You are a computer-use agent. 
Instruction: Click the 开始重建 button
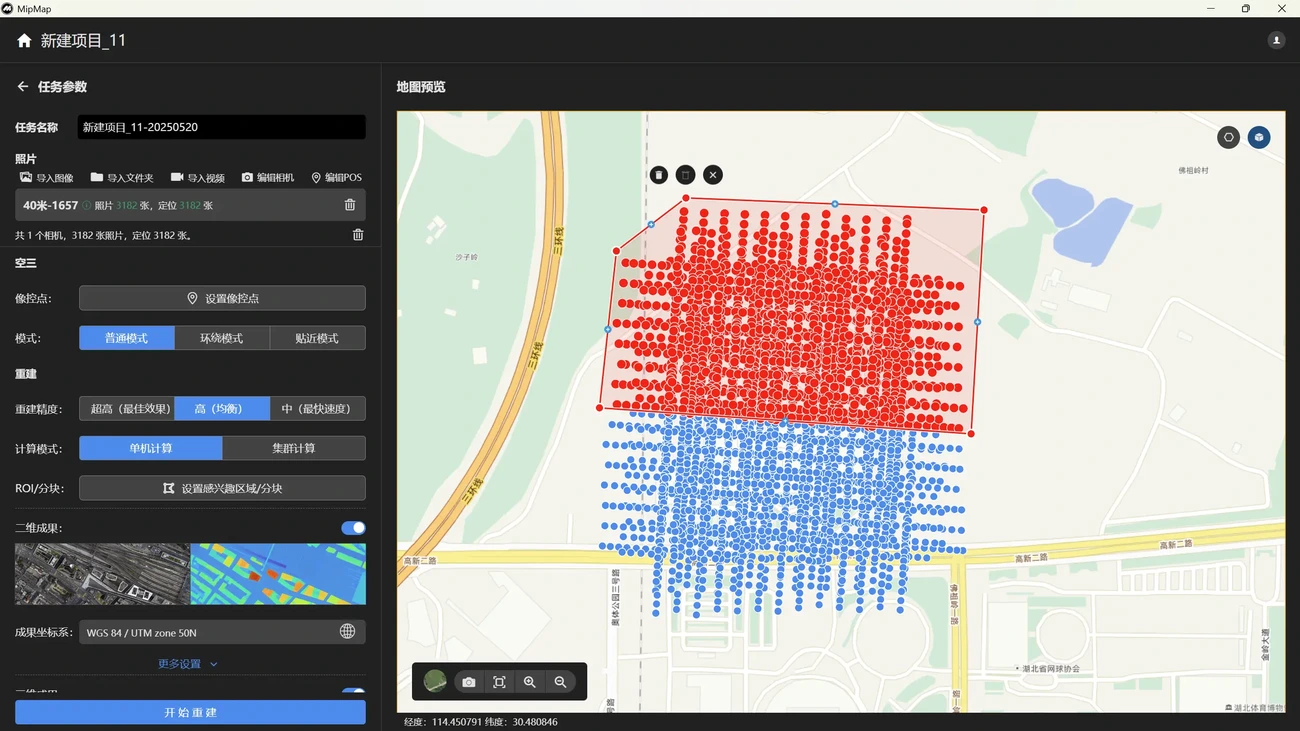point(190,712)
